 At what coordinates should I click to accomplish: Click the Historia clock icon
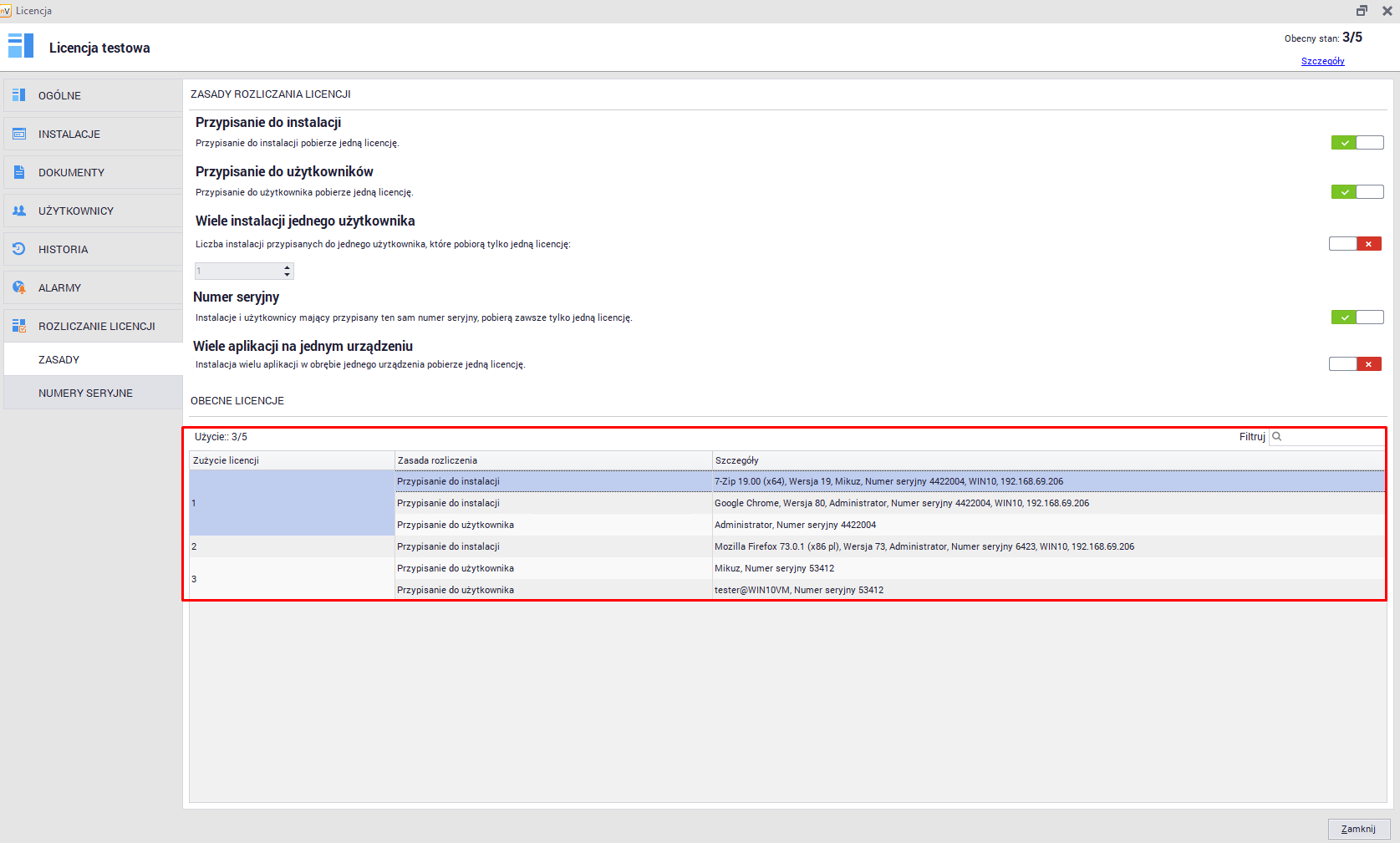19,249
